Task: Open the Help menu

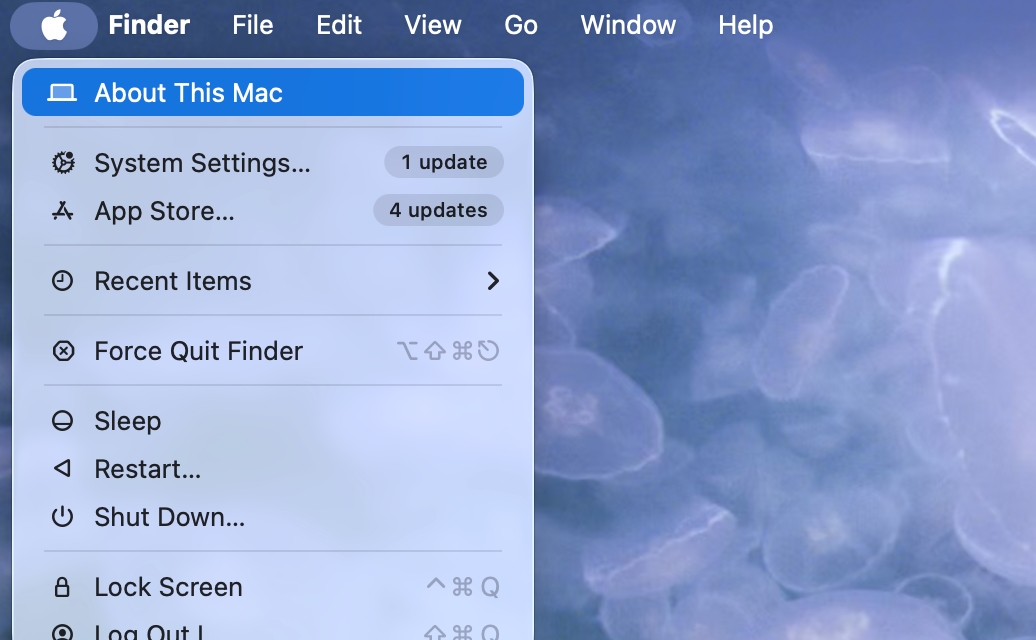Action: tap(745, 26)
